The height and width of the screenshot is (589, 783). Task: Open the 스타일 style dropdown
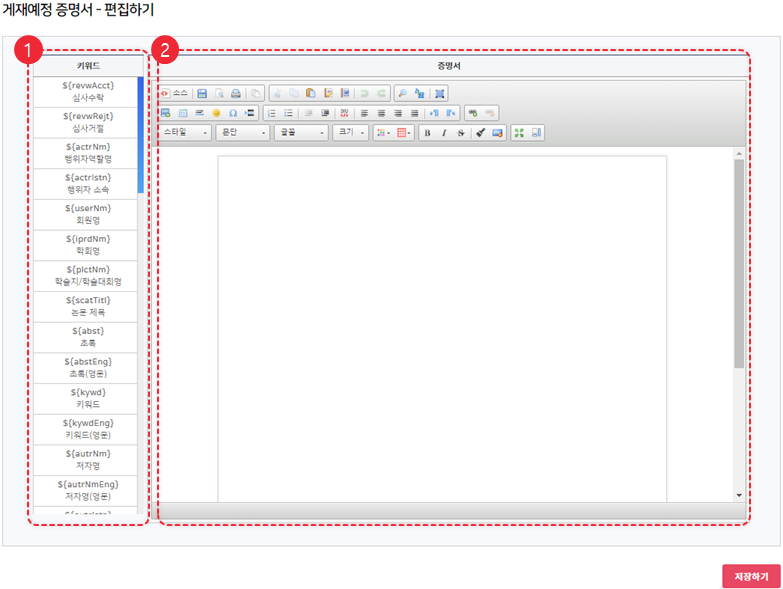(x=185, y=133)
